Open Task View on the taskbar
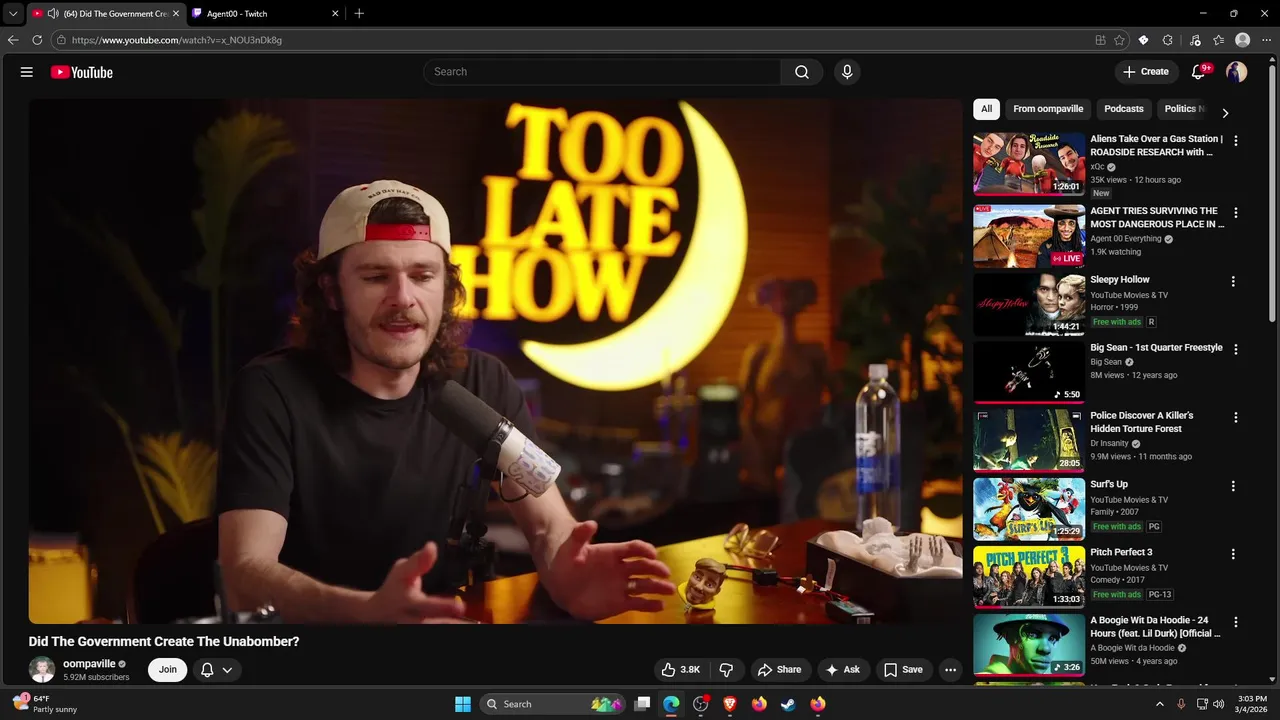 point(643,704)
